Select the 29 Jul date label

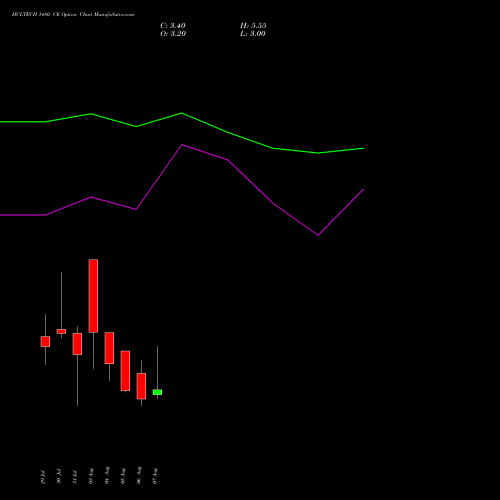pos(43,477)
